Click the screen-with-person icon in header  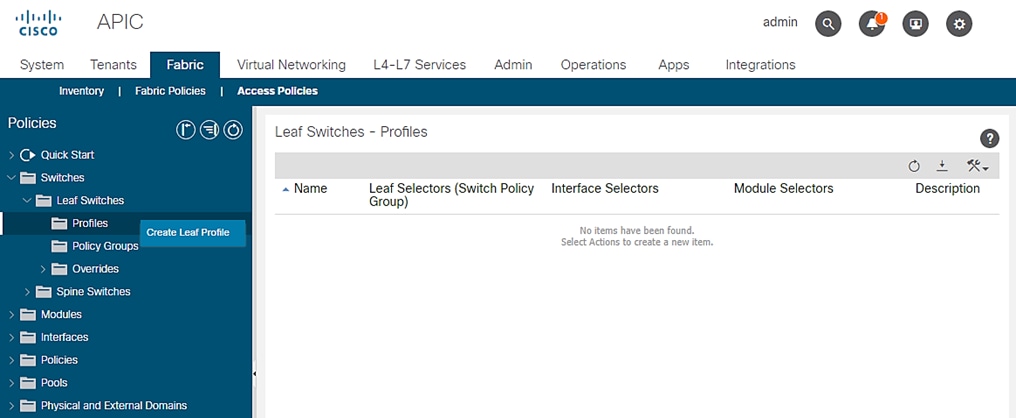(x=915, y=24)
